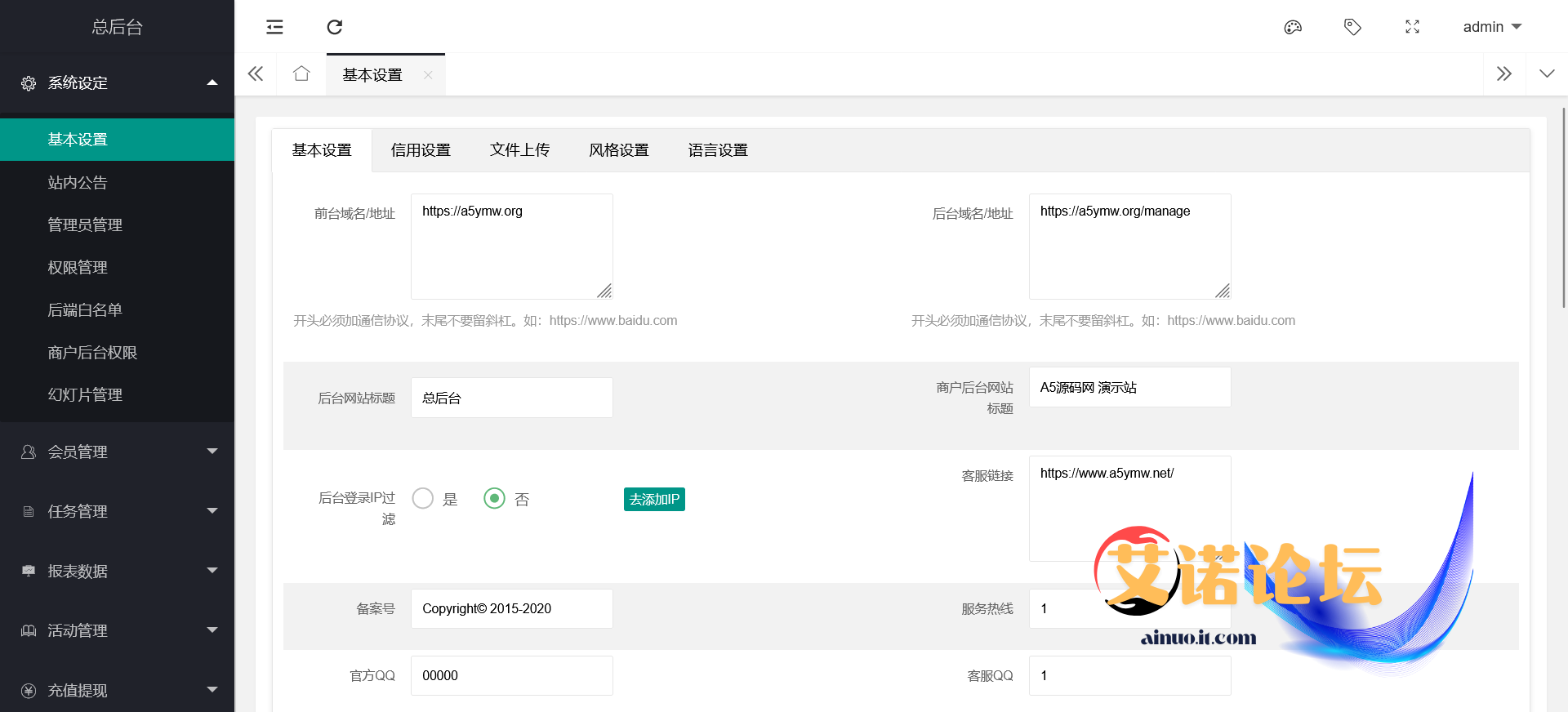Image resolution: width=1568 pixels, height=712 pixels.
Task: Close the 基本设置 page tab
Action: coord(428,75)
